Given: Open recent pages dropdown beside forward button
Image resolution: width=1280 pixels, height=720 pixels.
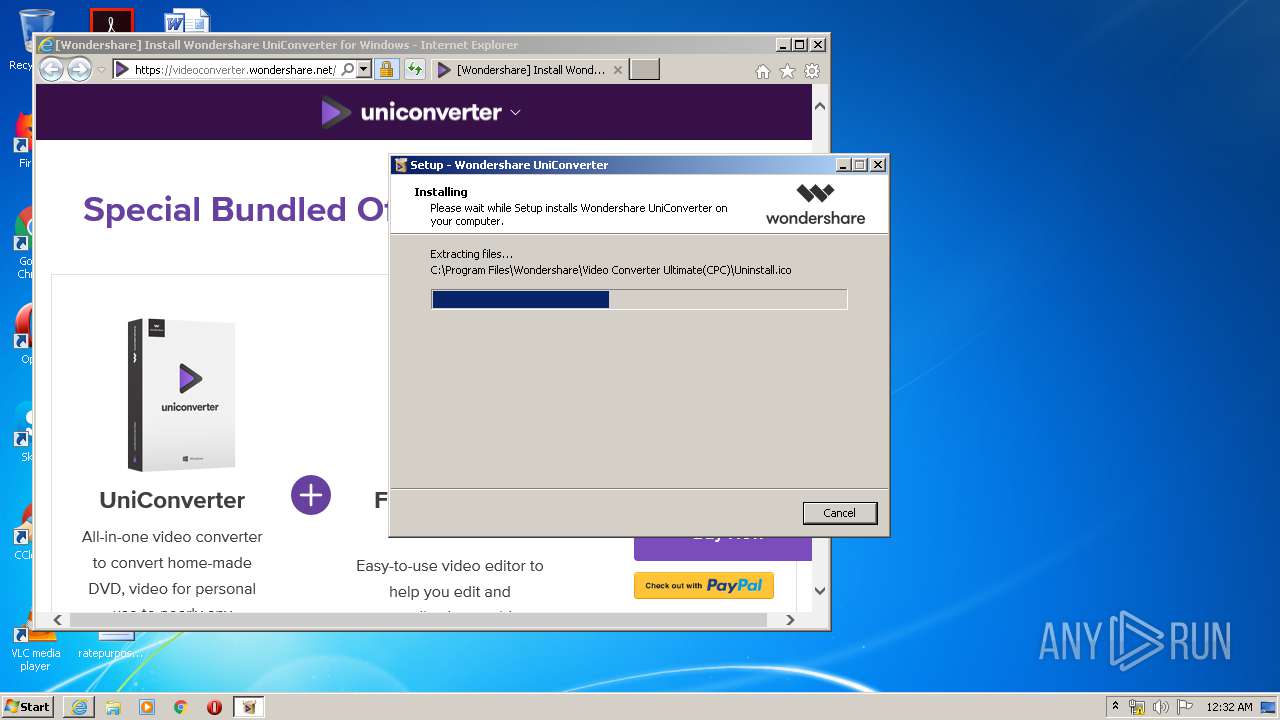Looking at the screenshot, I should click(101, 70).
